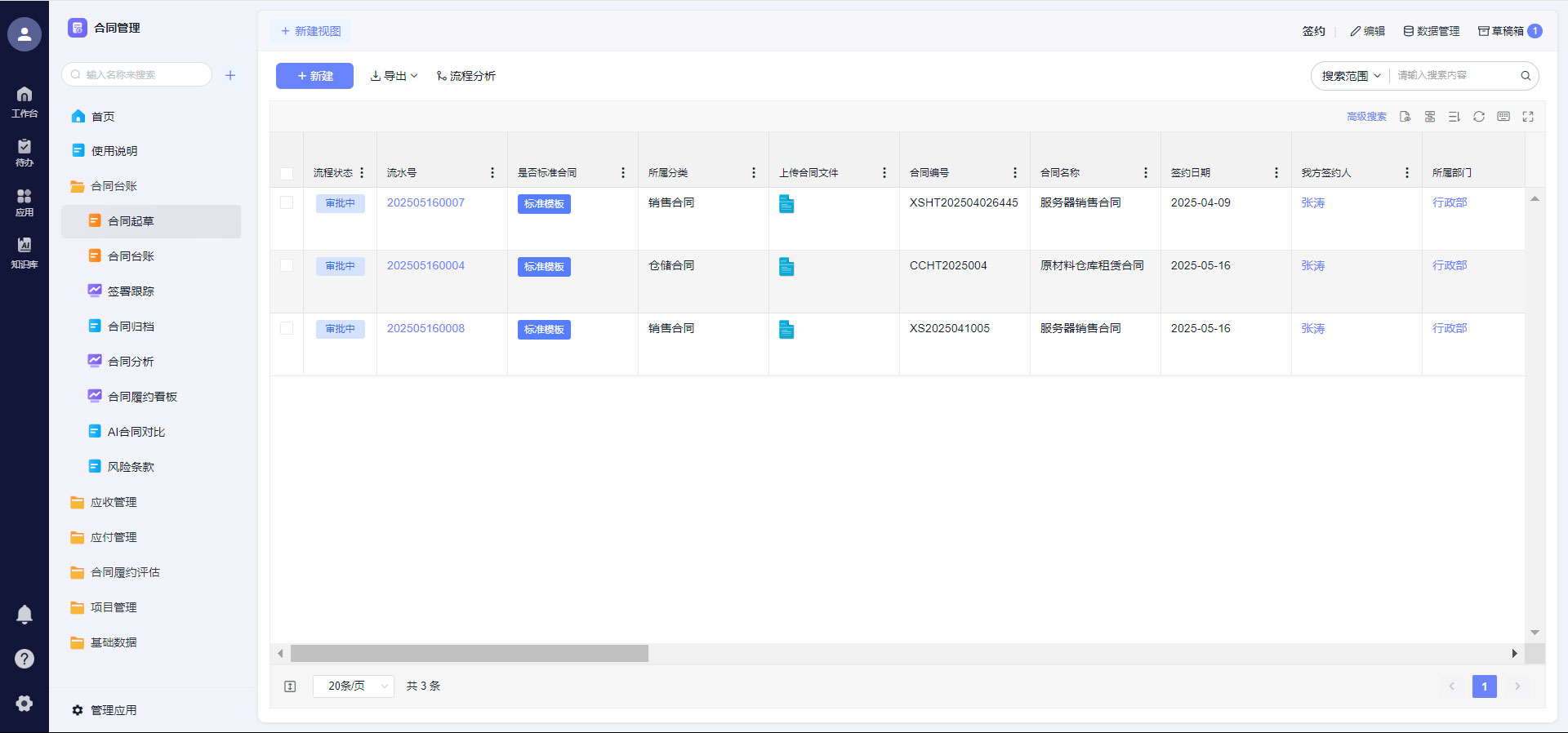Image resolution: width=1568 pixels, height=733 pixels.
Task: Open contract file icon for XSHT202504026445
Action: click(x=786, y=204)
